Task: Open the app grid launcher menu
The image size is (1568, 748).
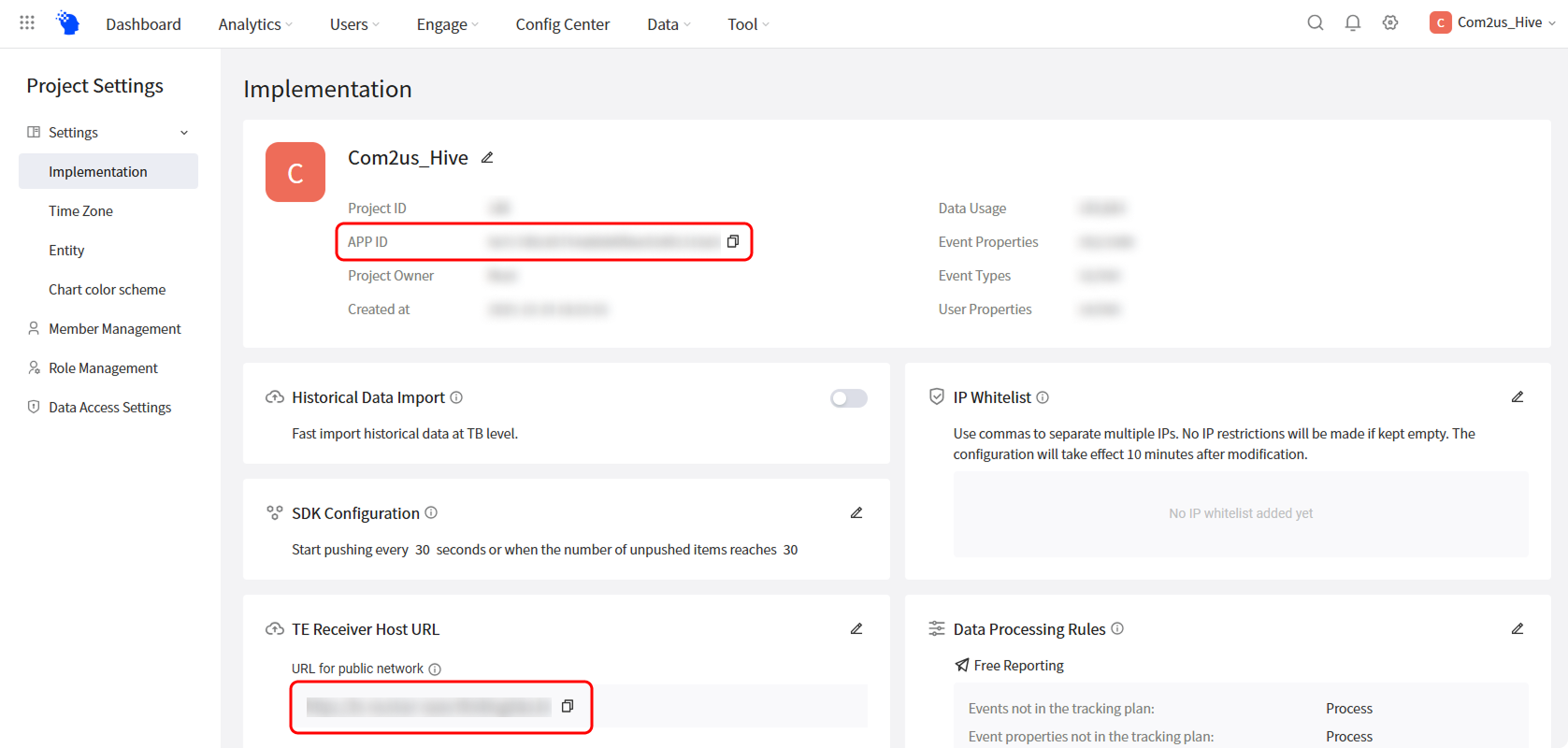Action: 27,22
